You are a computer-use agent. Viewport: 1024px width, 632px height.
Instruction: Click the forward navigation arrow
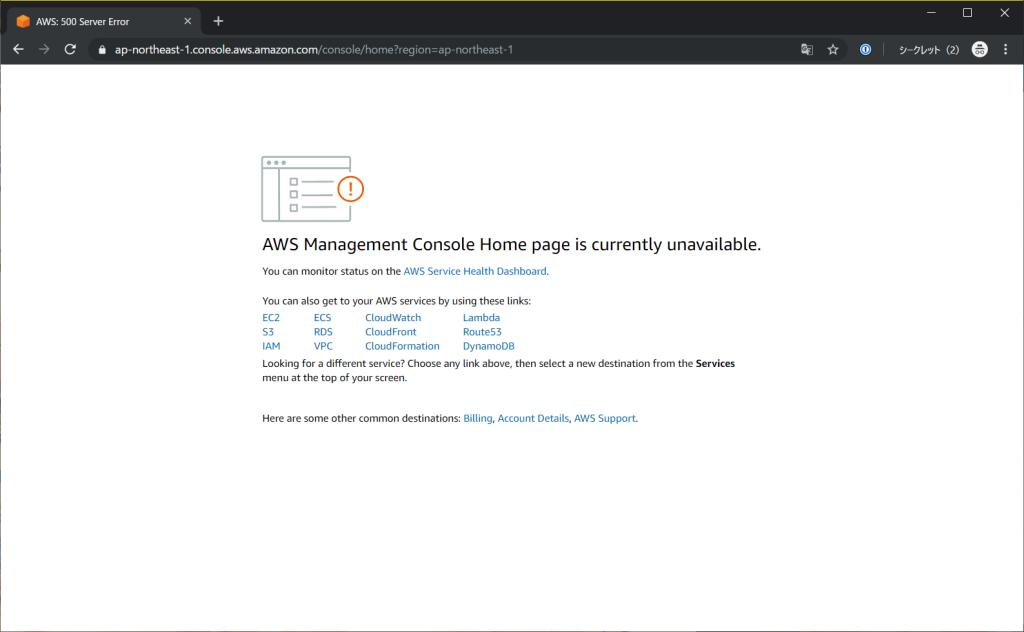coord(44,50)
